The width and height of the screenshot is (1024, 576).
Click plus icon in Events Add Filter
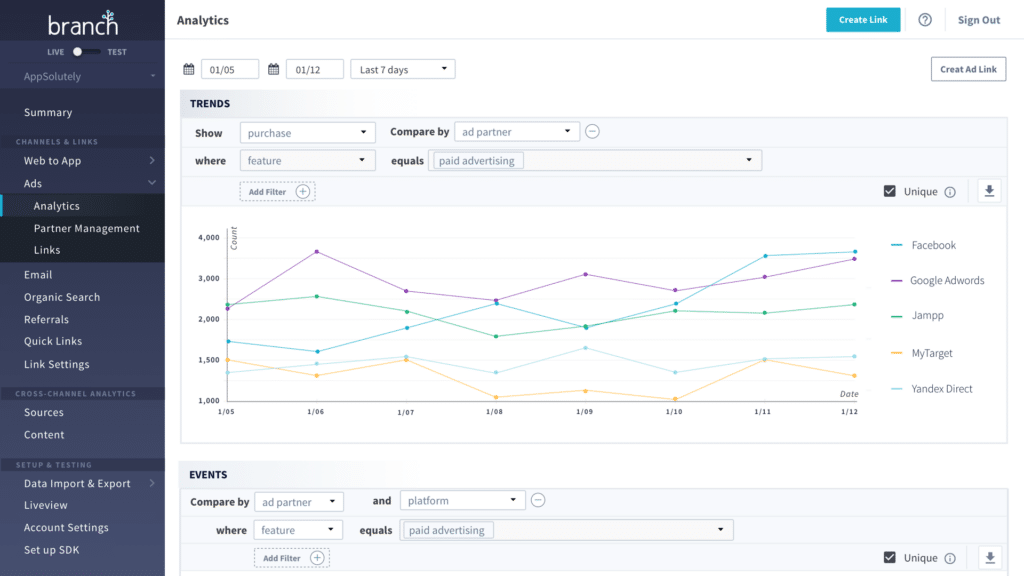pos(317,558)
